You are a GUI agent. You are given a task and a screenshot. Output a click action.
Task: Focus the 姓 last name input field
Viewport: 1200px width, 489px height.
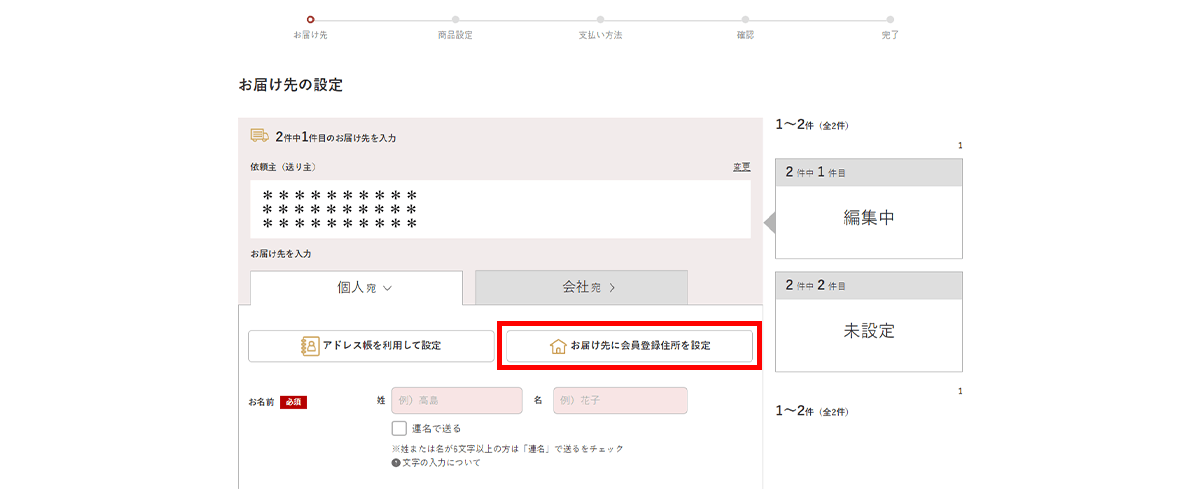[x=457, y=401]
